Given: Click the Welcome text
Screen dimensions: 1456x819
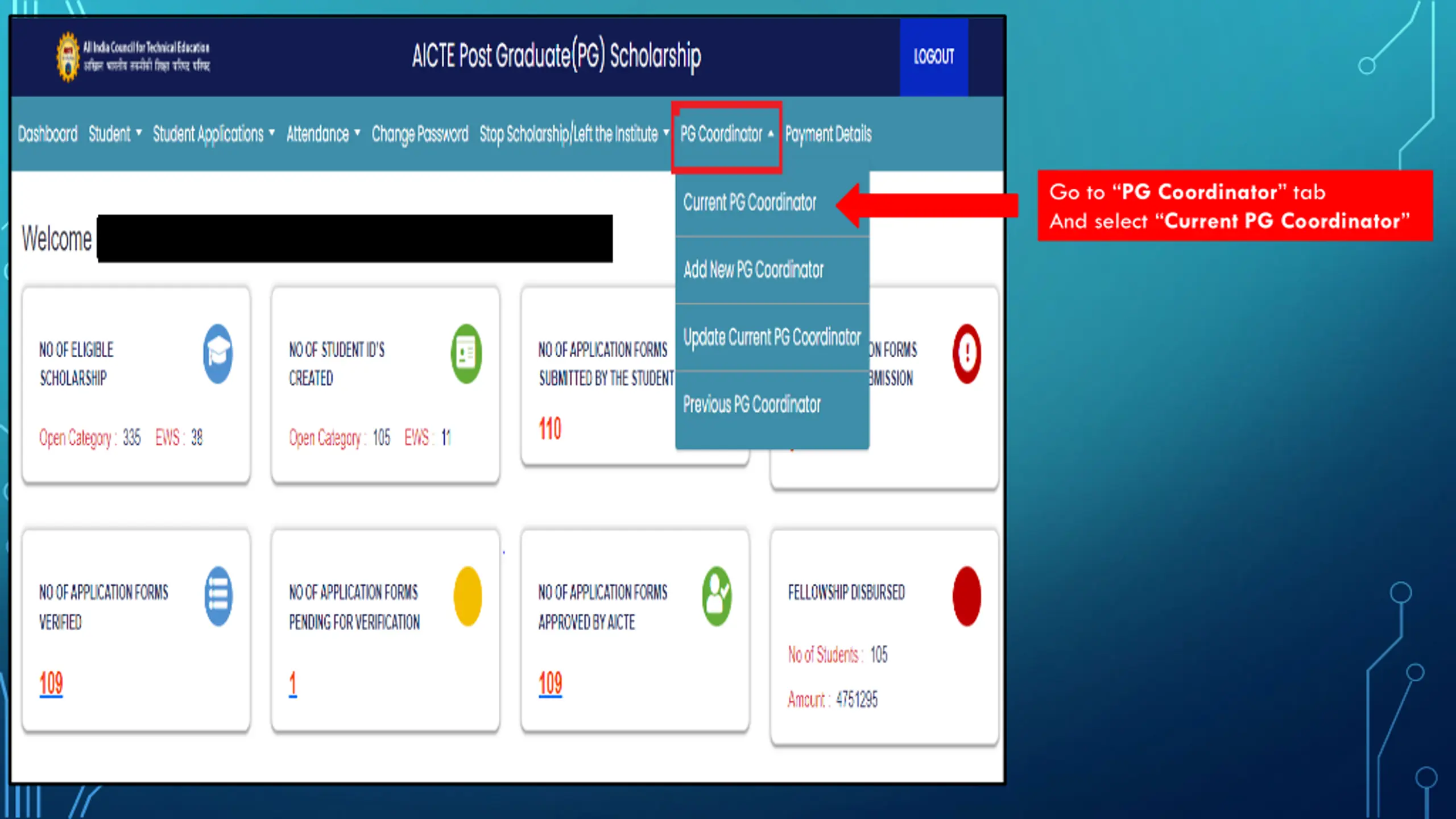Looking at the screenshot, I should [56, 238].
